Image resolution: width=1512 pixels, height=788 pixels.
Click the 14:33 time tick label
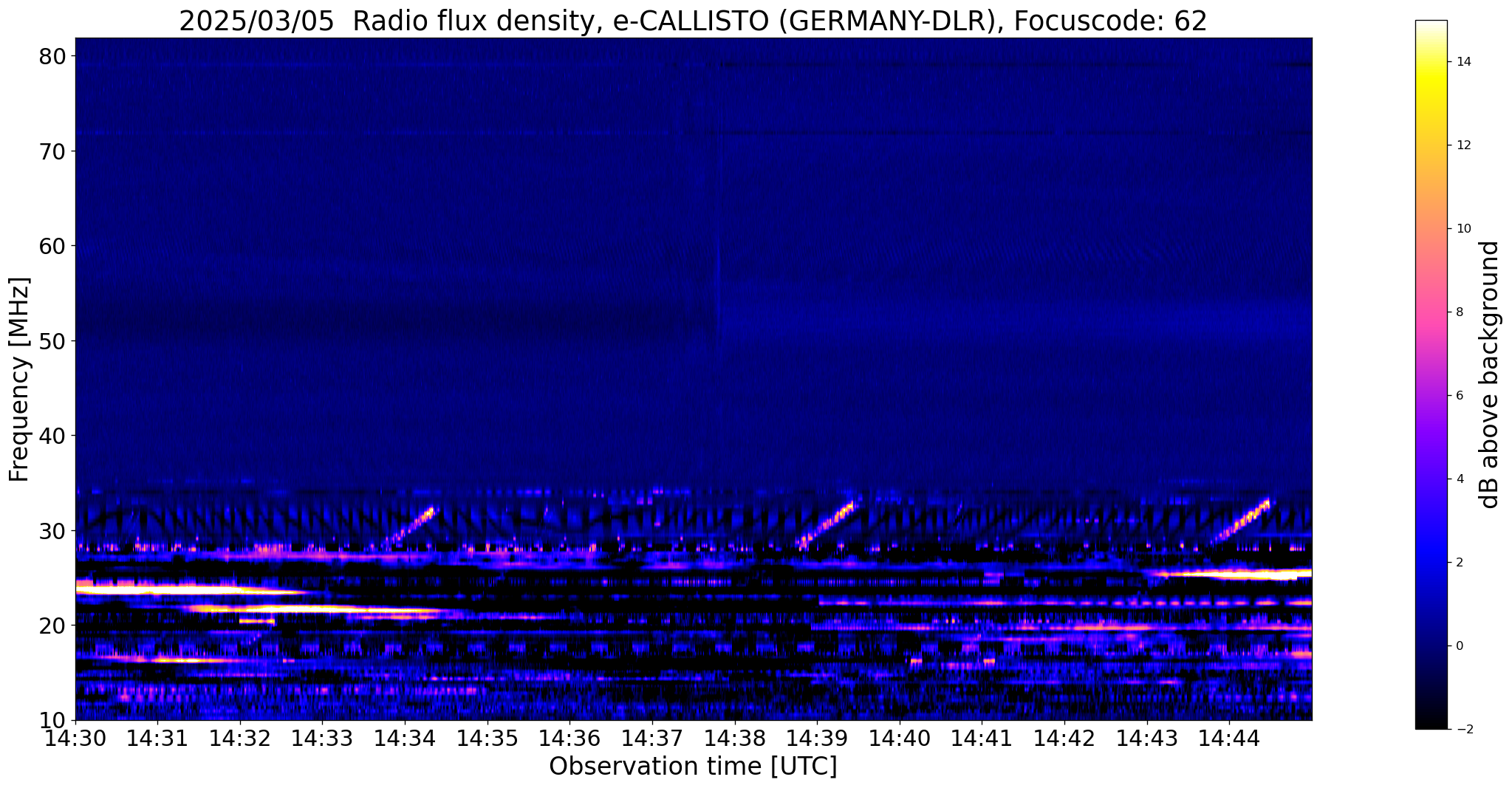click(323, 738)
